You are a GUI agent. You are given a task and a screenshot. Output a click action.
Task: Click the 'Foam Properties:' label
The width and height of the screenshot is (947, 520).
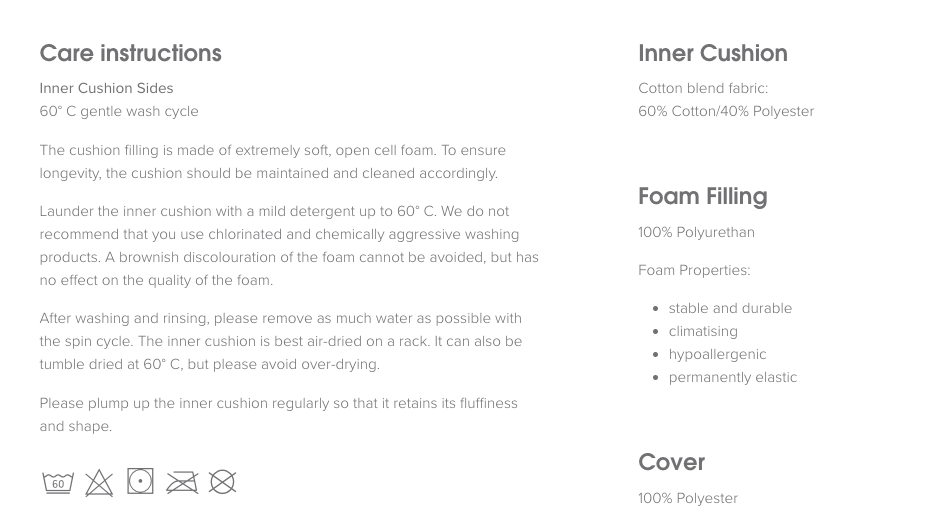[694, 270]
